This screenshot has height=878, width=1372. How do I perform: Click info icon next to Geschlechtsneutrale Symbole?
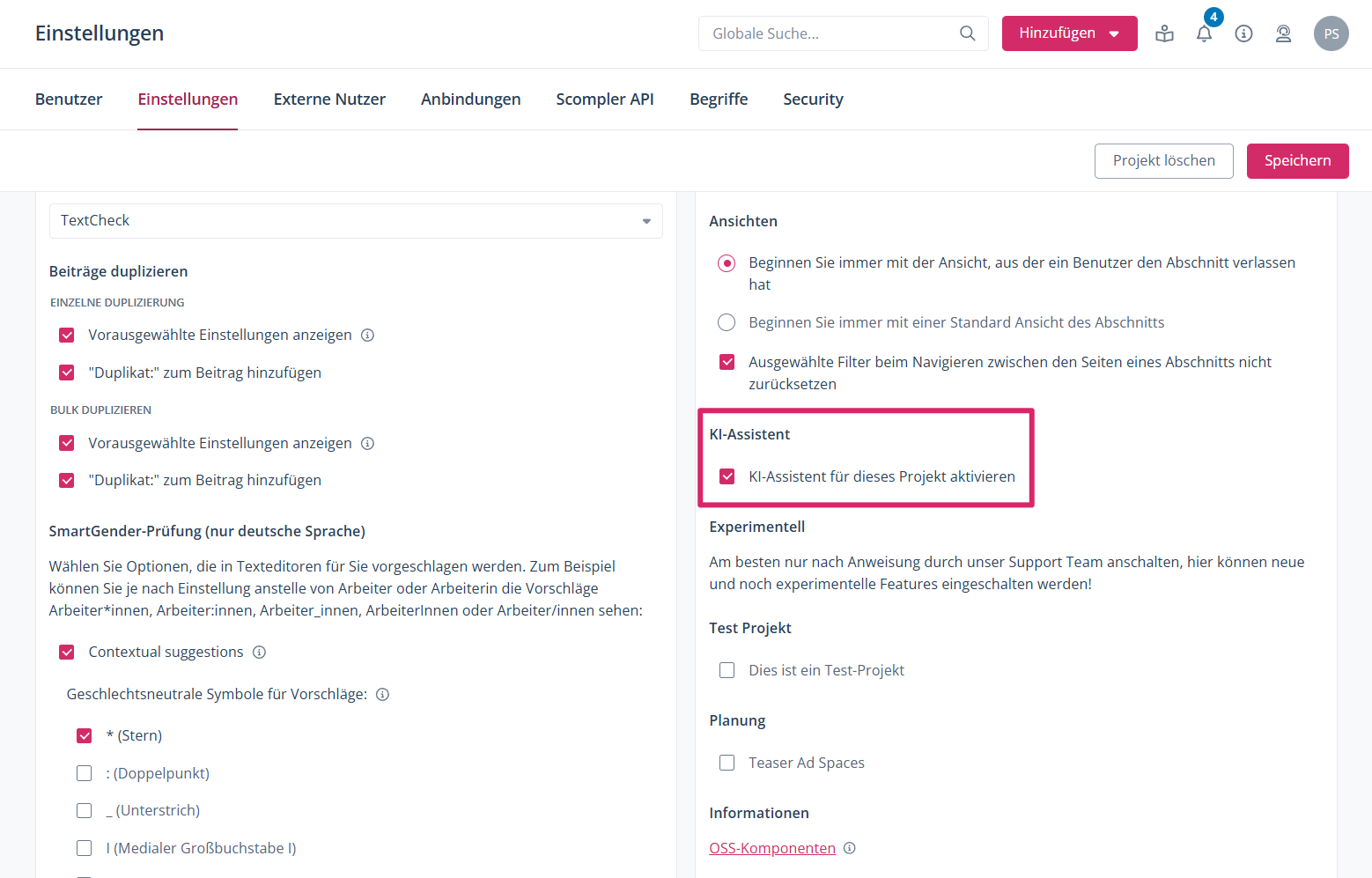[382, 695]
